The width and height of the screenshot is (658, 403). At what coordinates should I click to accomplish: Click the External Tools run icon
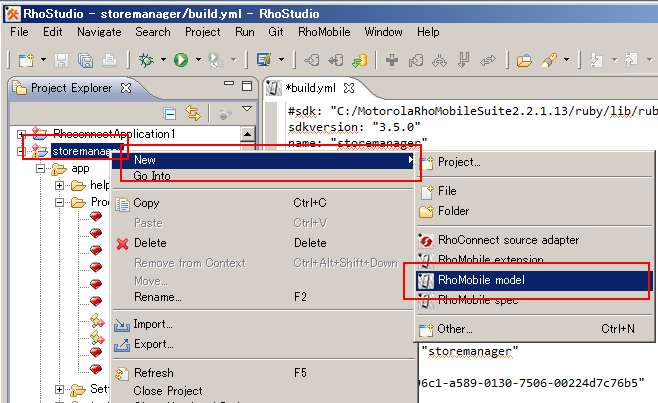click(x=215, y=60)
